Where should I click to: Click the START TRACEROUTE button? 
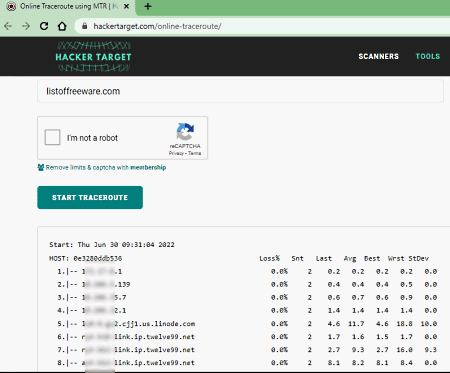pyautogui.click(x=90, y=197)
